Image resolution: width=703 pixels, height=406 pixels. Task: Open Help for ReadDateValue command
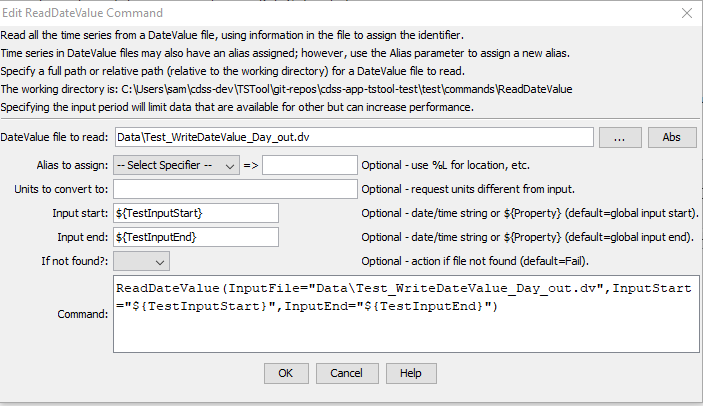(411, 373)
